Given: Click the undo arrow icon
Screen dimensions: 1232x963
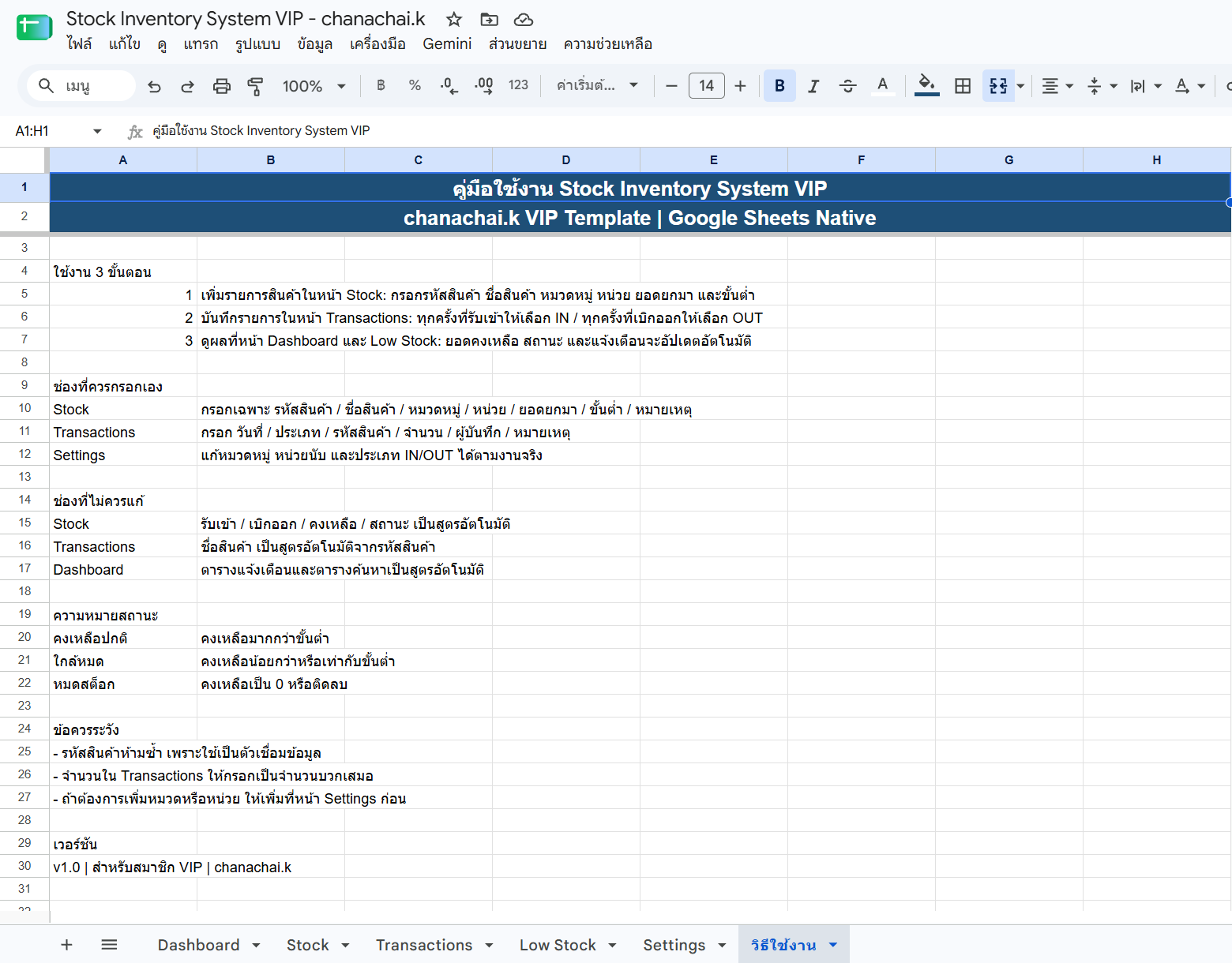Looking at the screenshot, I should click(154, 86).
